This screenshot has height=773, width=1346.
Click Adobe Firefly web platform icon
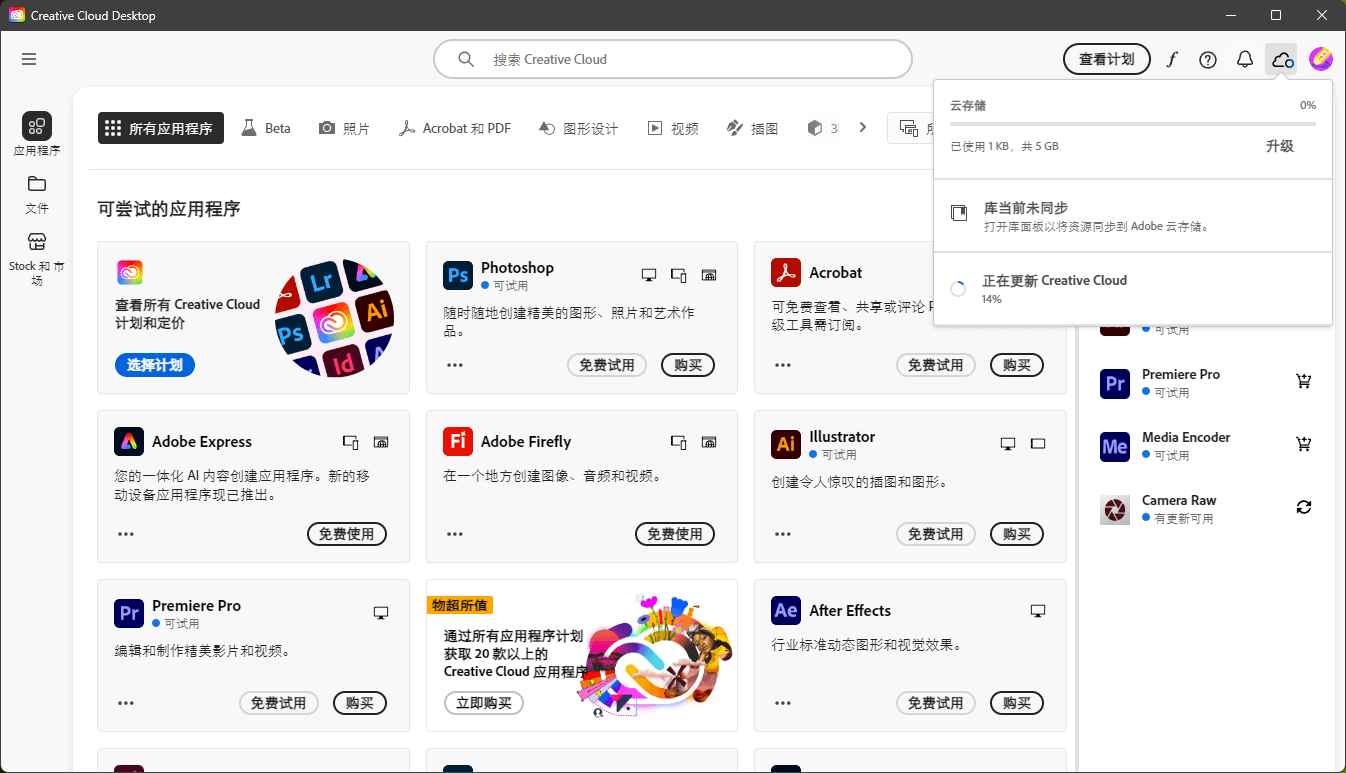pyautogui.click(x=709, y=442)
